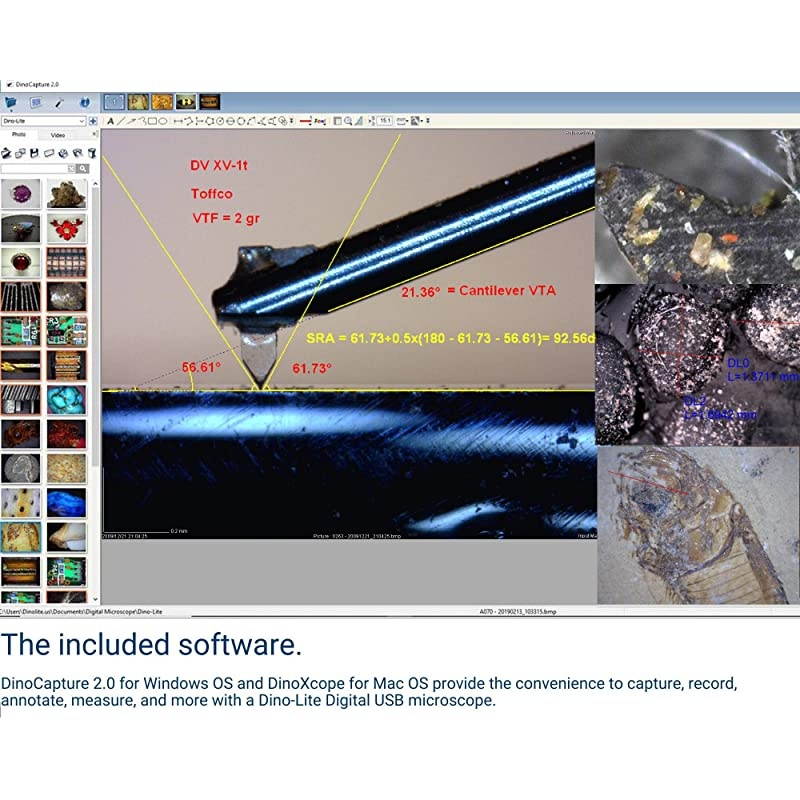The image size is (800, 800).
Task: Pick the rectangle drawing tool
Action: tap(153, 121)
